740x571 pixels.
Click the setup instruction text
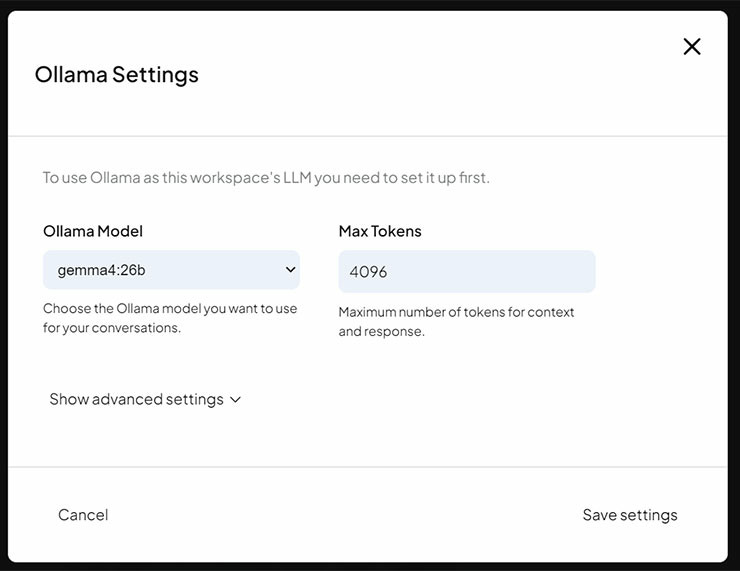click(266, 178)
